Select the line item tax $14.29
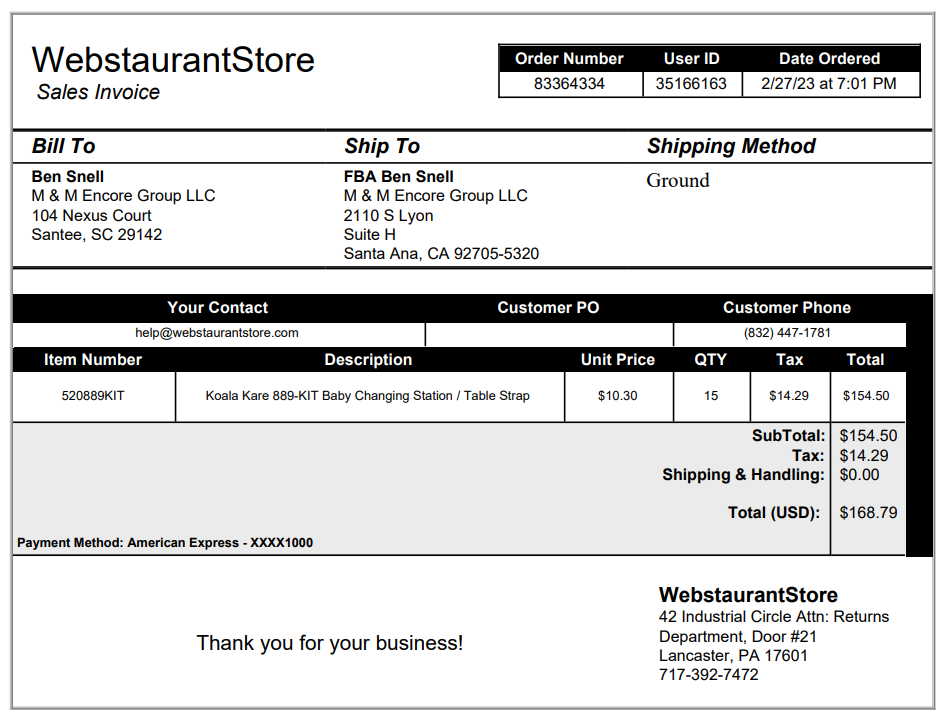 click(789, 396)
